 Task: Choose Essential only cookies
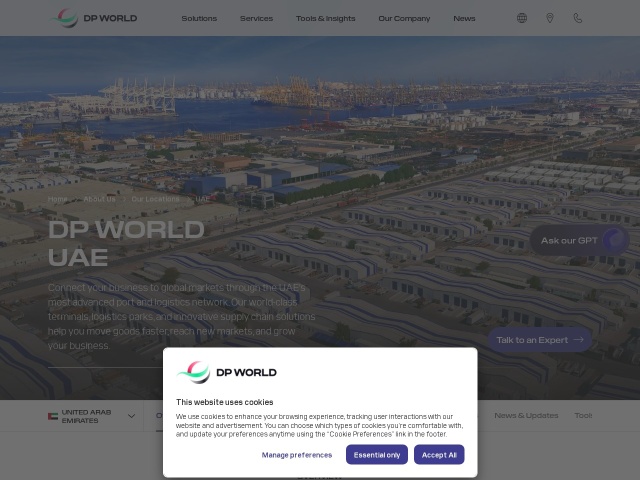coord(377,455)
